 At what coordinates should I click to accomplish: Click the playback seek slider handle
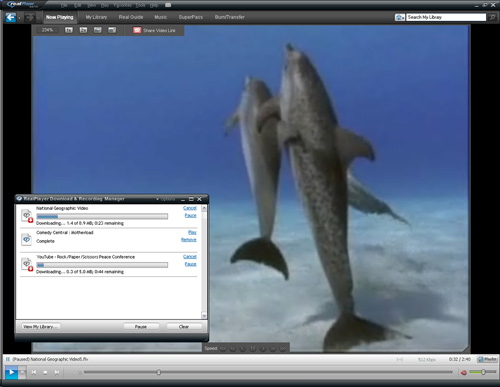tap(159, 372)
